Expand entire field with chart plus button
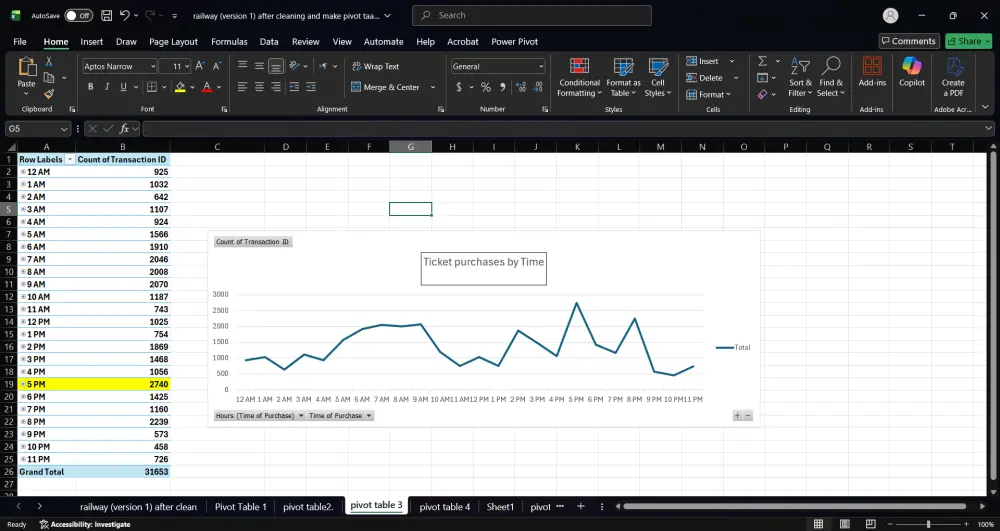The image size is (1000, 531). tap(737, 416)
